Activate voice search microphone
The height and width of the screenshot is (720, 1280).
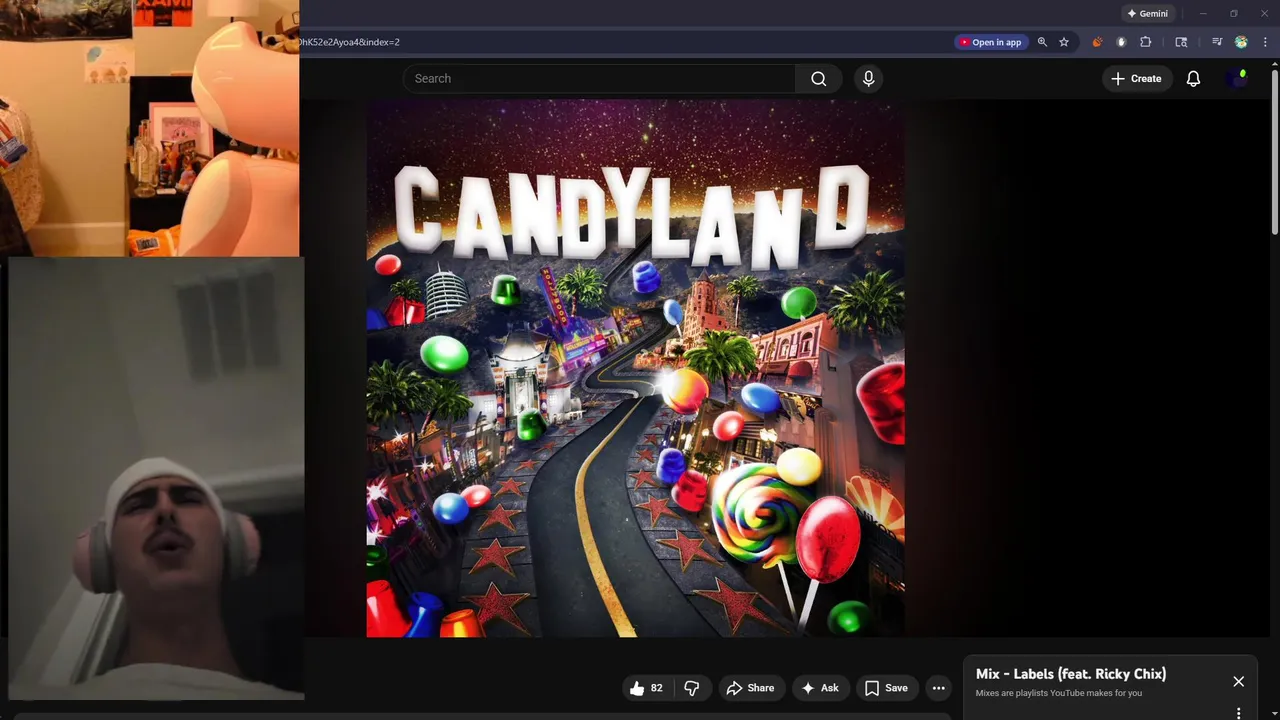(x=868, y=79)
